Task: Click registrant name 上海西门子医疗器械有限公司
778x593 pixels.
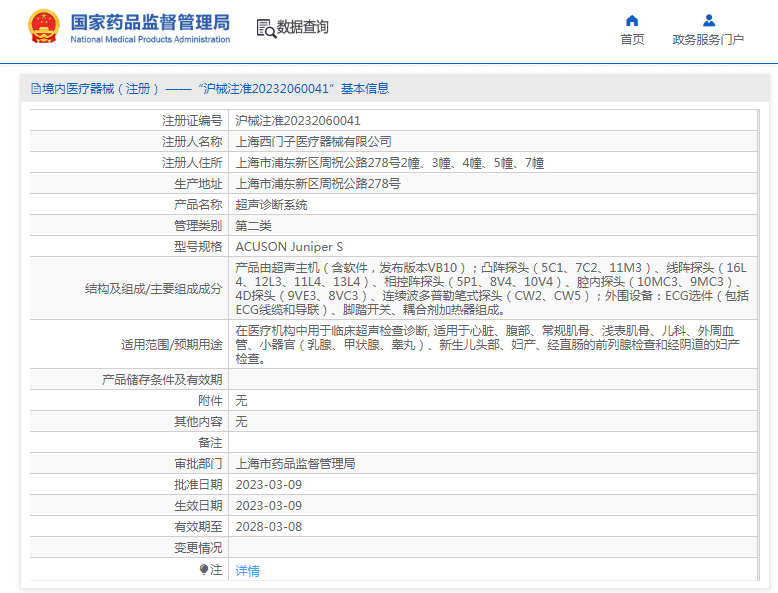Action: click(313, 141)
